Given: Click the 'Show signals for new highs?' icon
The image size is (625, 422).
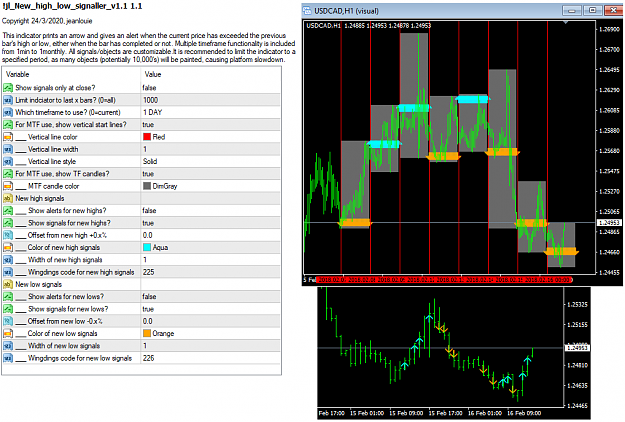Looking at the screenshot, I should pos(8,223).
